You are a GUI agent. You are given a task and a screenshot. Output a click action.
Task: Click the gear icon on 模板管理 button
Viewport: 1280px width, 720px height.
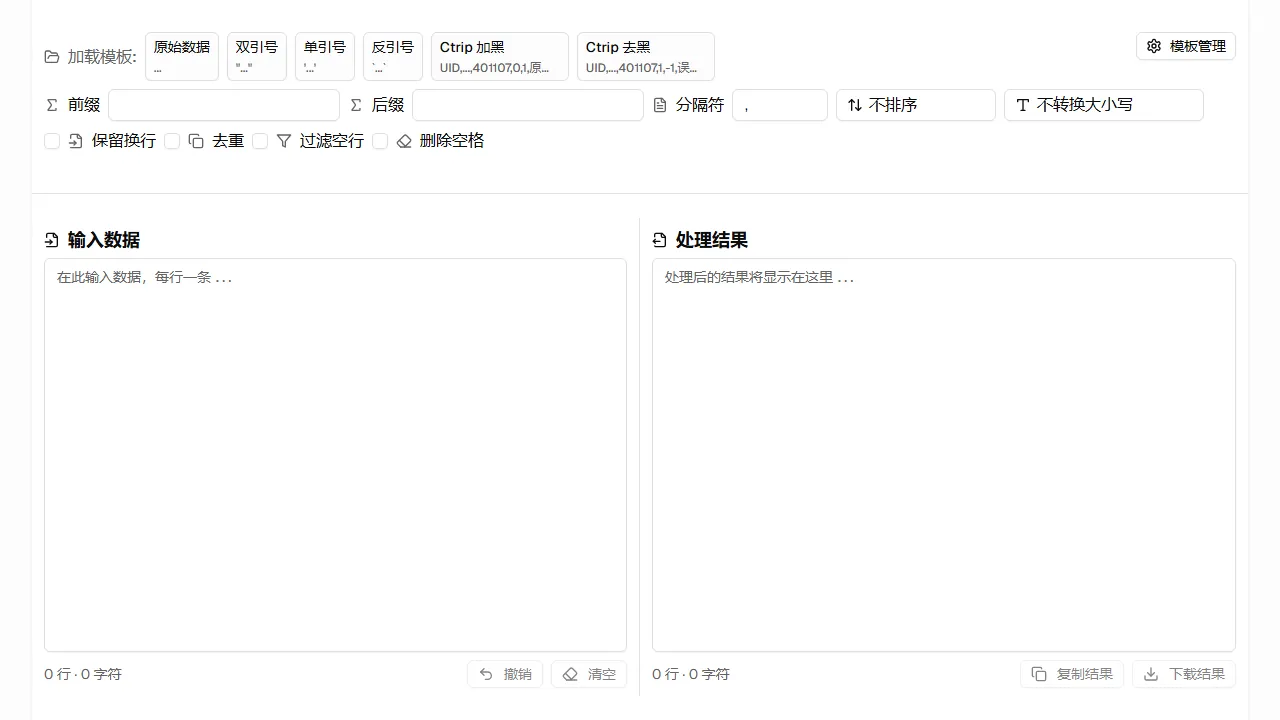point(1155,46)
